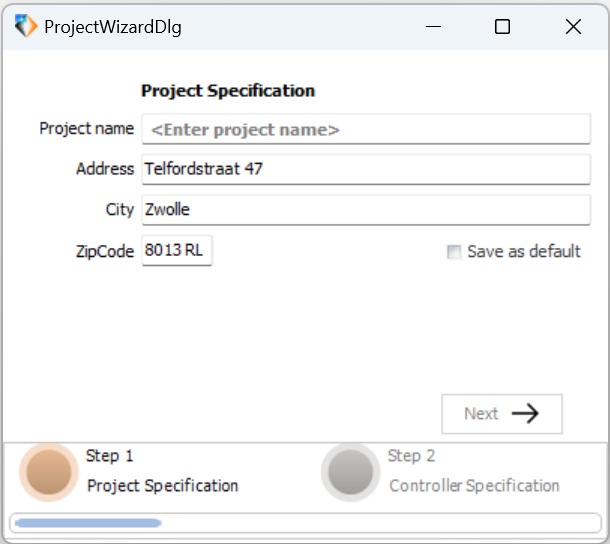Click the Project Specification step text at bottom

coord(163,486)
